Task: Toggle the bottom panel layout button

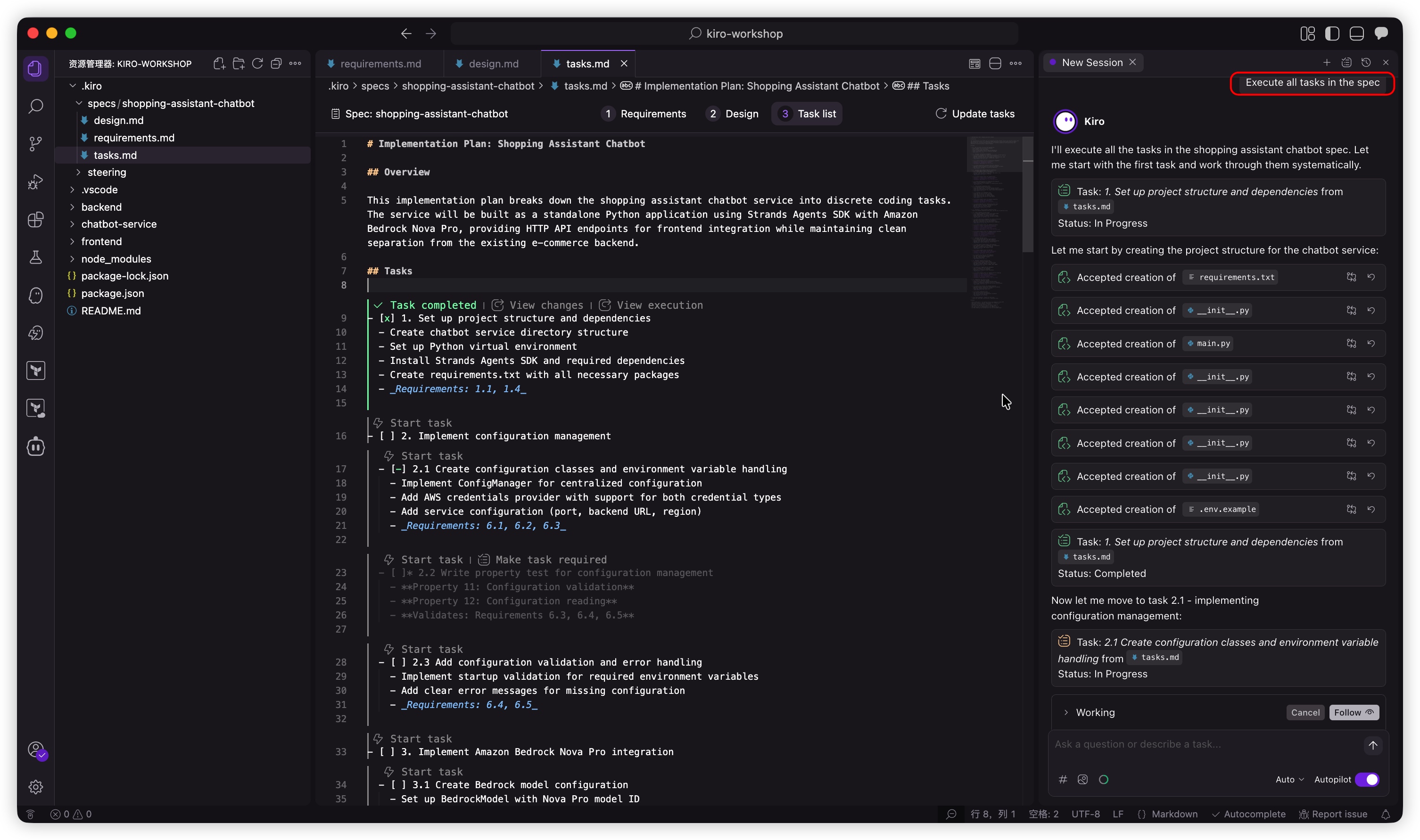Action: click(x=1356, y=33)
